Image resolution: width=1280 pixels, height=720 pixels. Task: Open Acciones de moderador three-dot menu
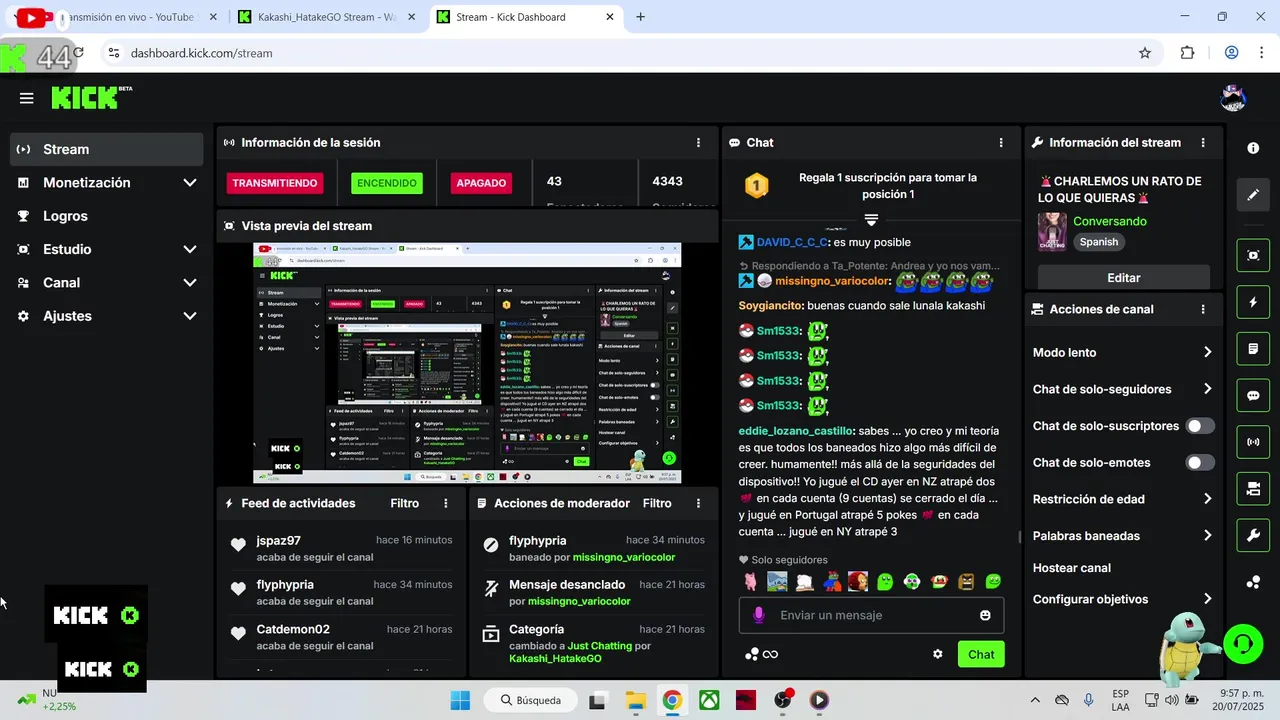pyautogui.click(x=698, y=504)
